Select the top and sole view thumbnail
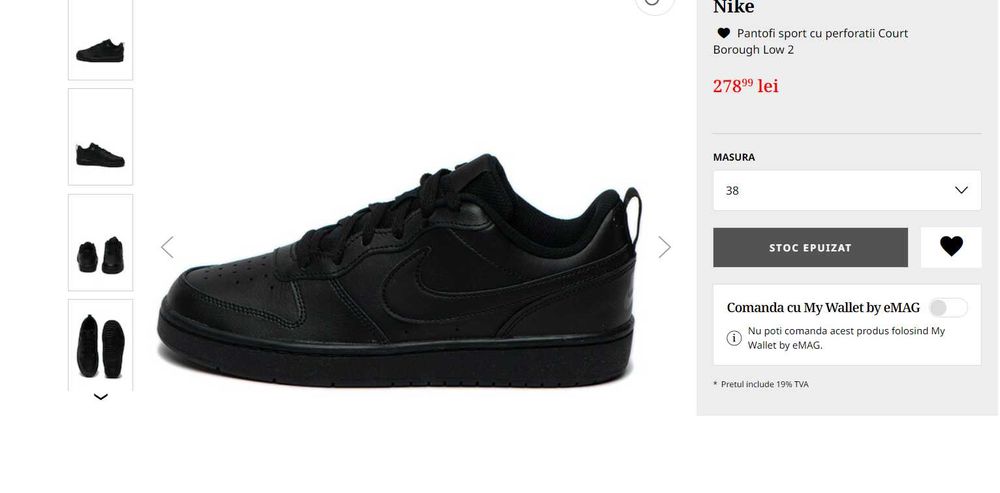 pyautogui.click(x=101, y=345)
